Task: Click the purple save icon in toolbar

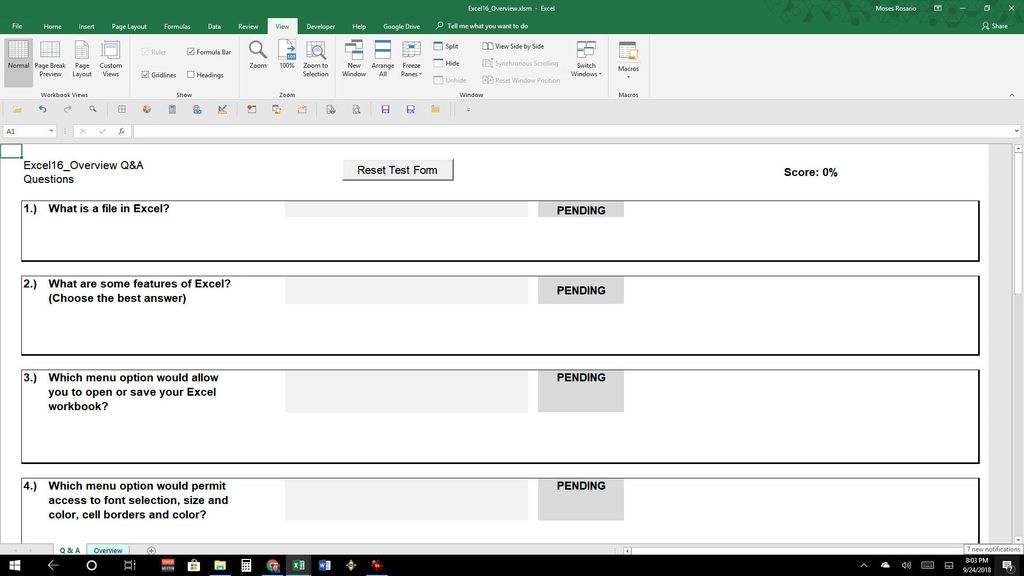Action: tap(385, 110)
